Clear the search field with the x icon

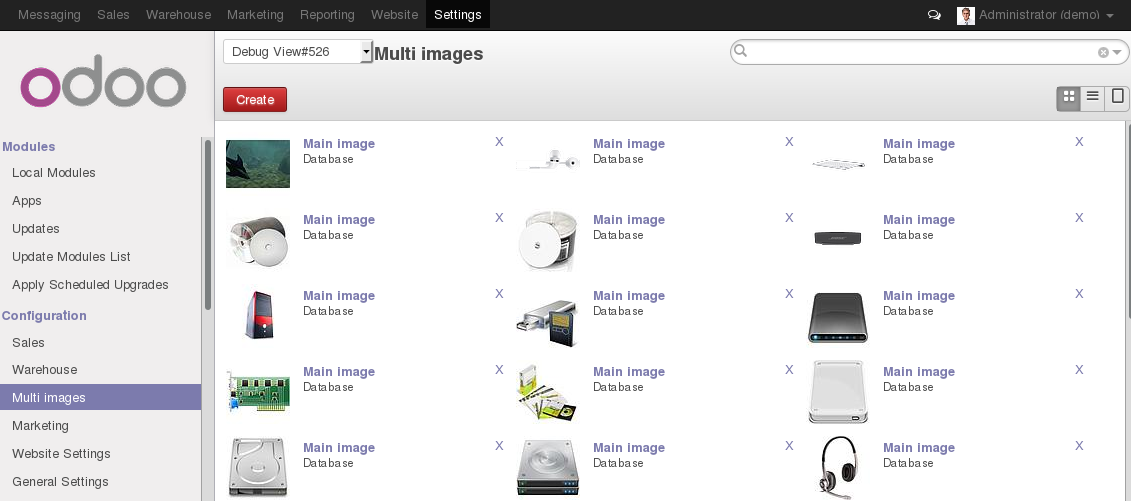[x=1103, y=52]
